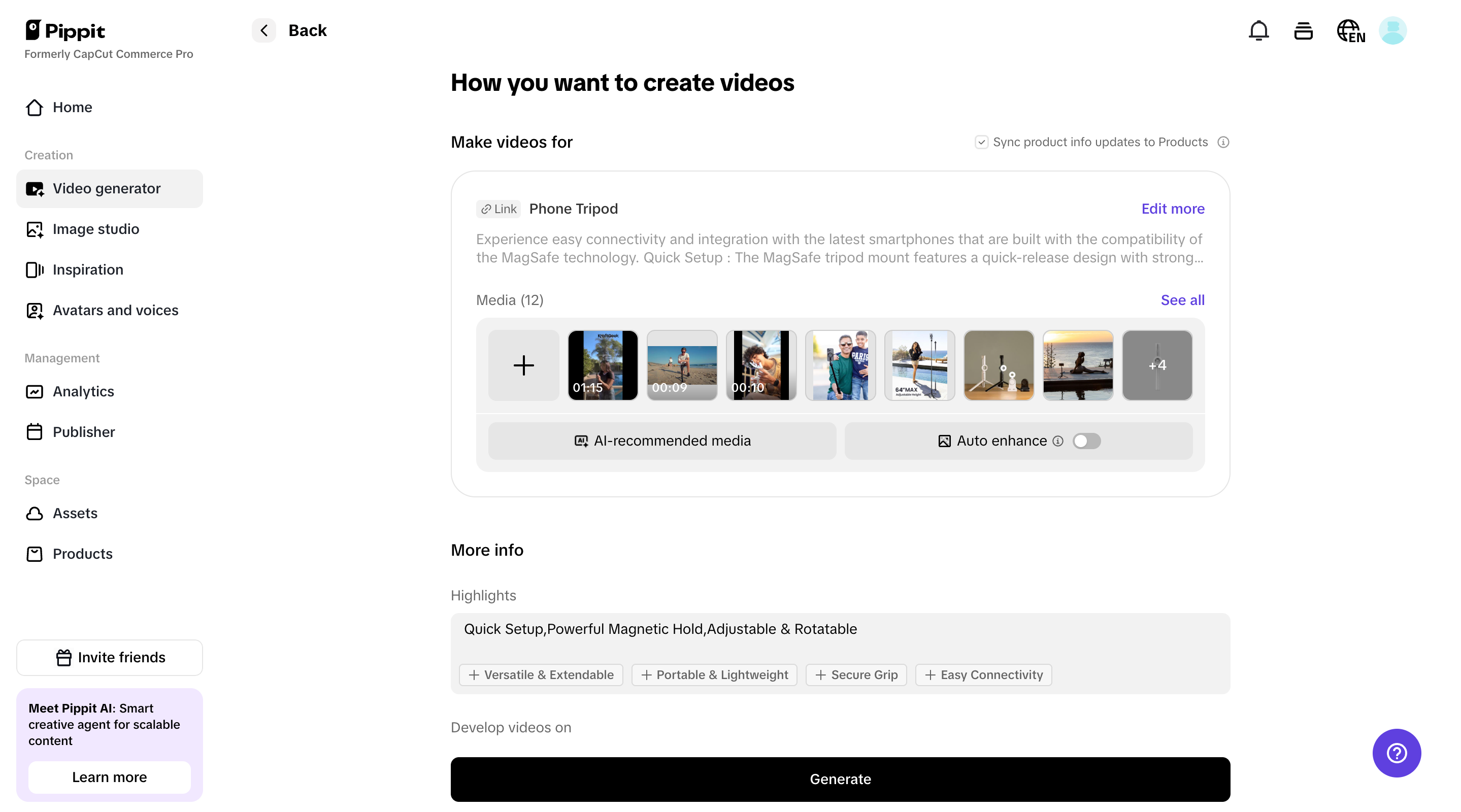
Task: Collapse back using the Back chevron
Action: click(x=263, y=30)
